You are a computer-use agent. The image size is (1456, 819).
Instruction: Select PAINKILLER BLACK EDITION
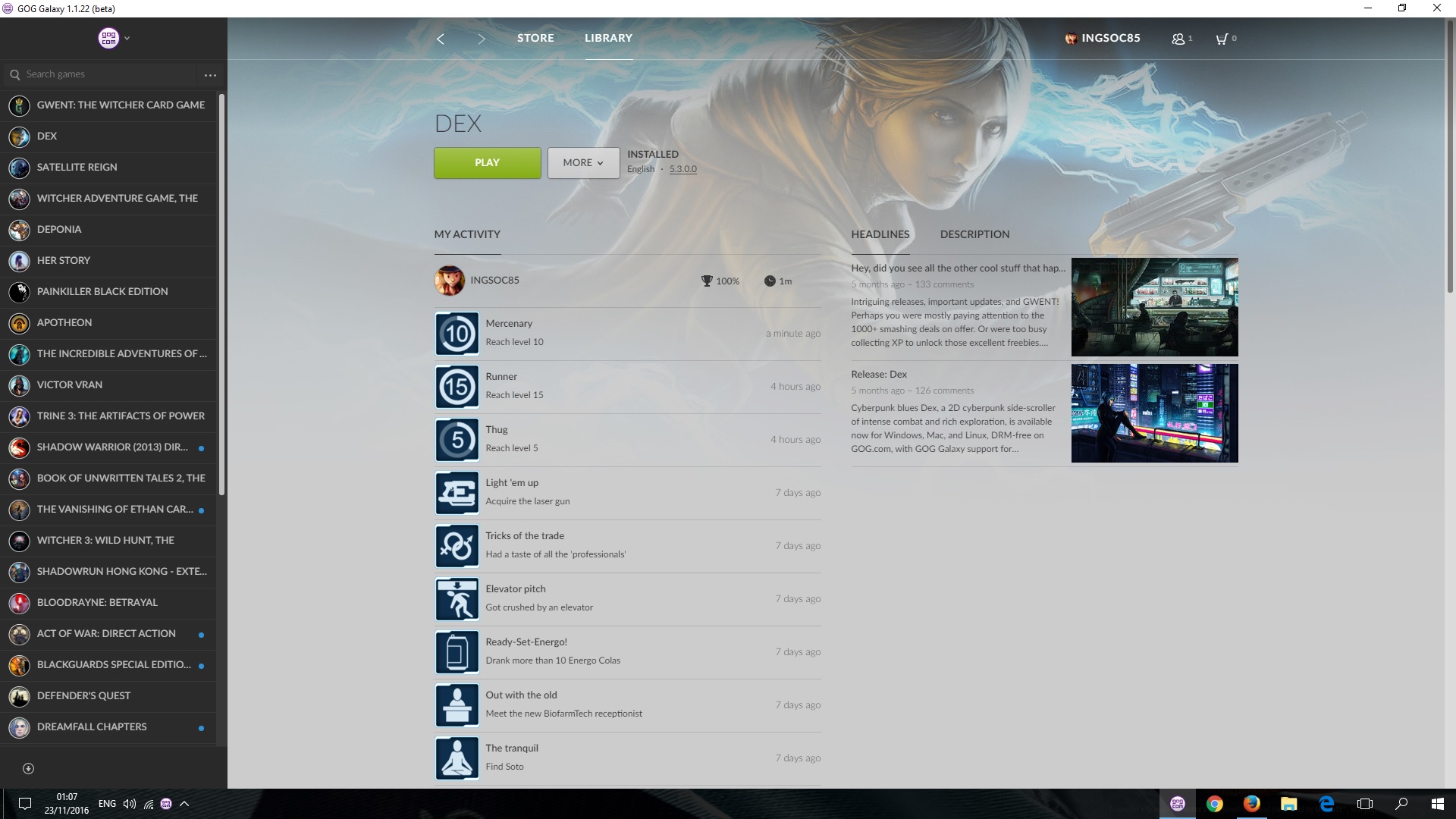pos(109,292)
